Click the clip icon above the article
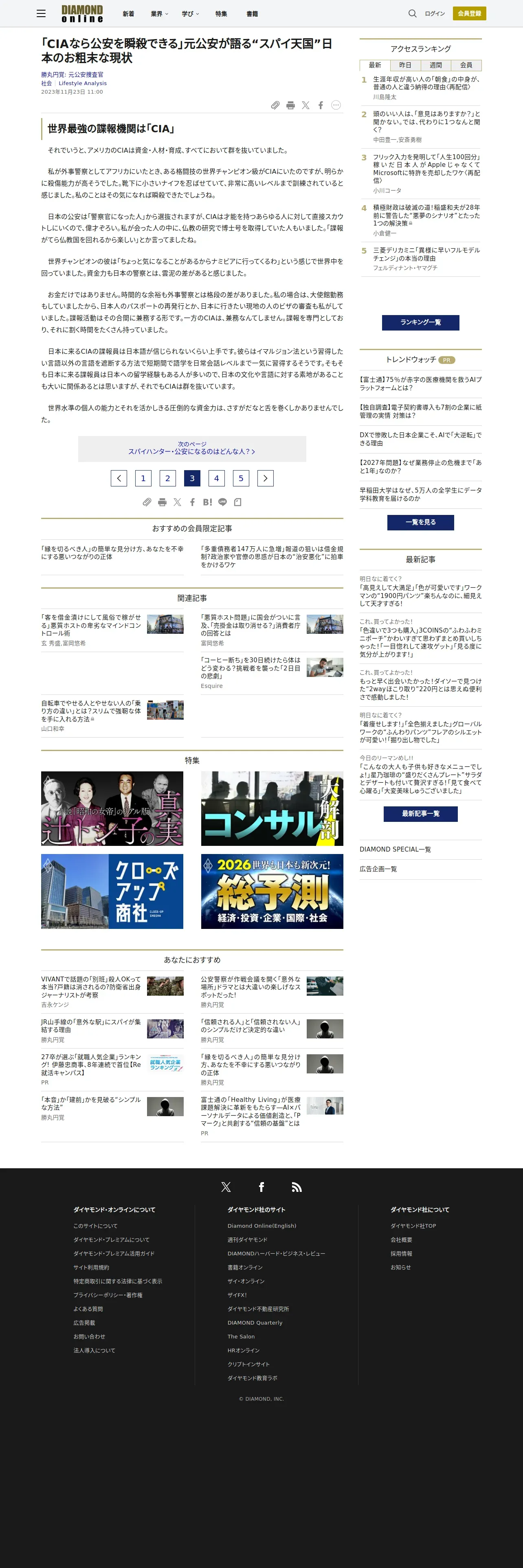The image size is (523, 1568). pyautogui.click(x=275, y=105)
